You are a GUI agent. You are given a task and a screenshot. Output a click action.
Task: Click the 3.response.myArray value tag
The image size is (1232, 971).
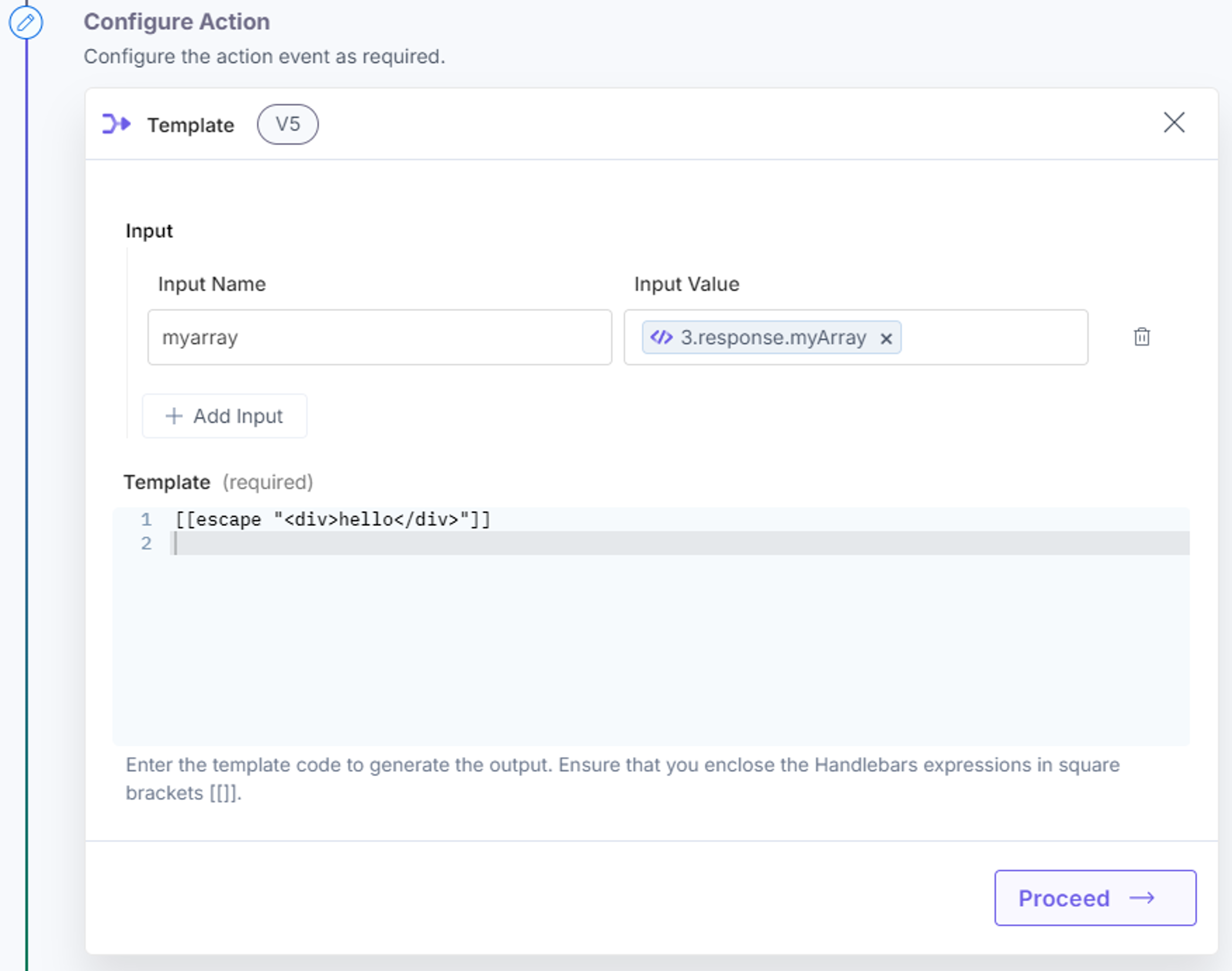(x=772, y=337)
